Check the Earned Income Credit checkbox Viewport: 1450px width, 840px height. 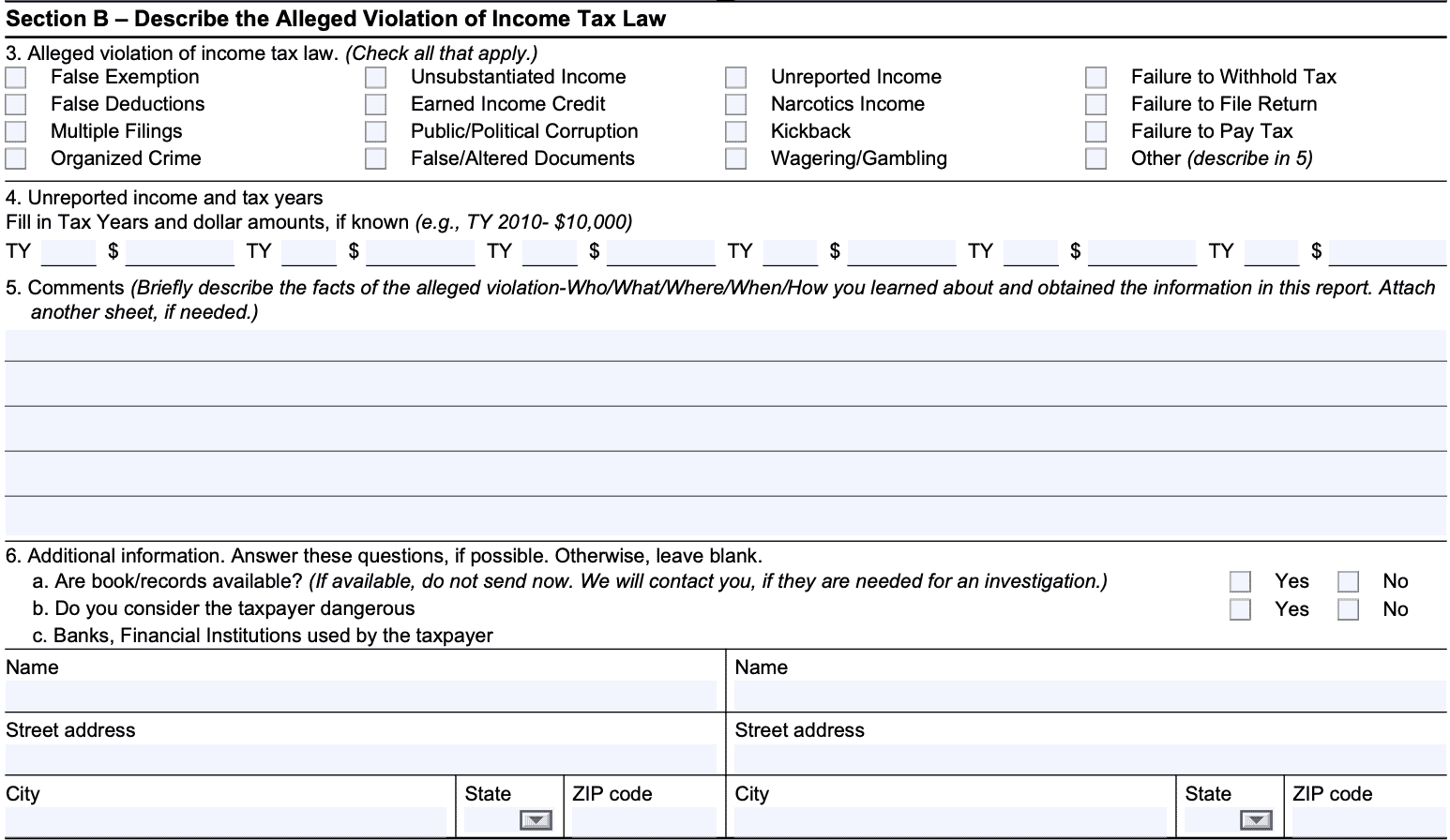(x=375, y=104)
